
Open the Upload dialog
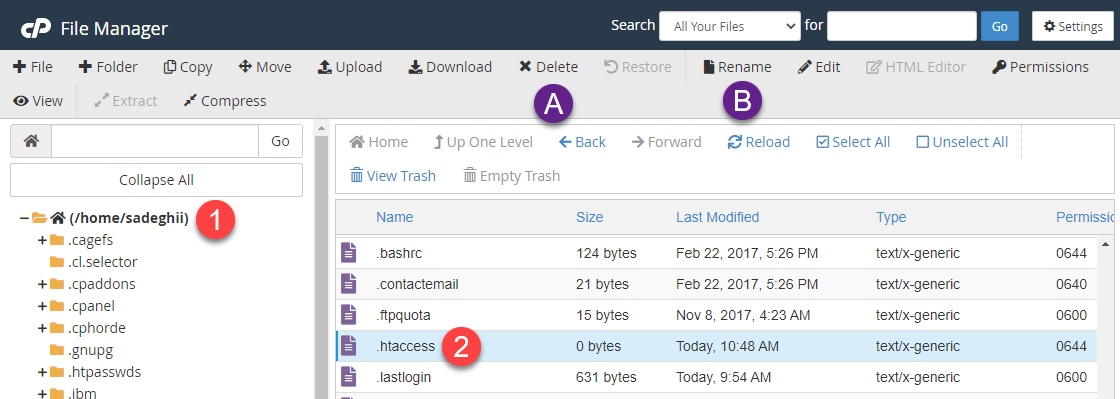350,67
